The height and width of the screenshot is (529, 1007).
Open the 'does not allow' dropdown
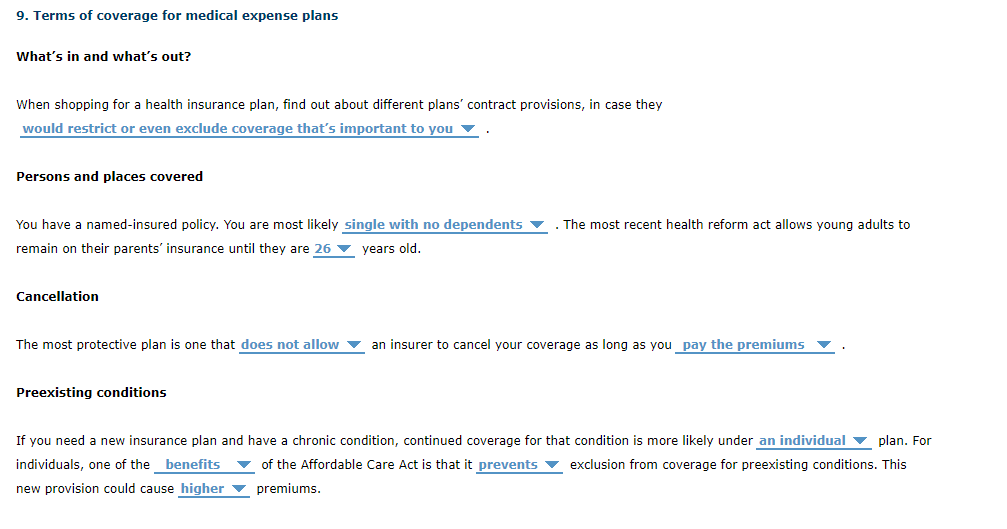tap(301, 345)
